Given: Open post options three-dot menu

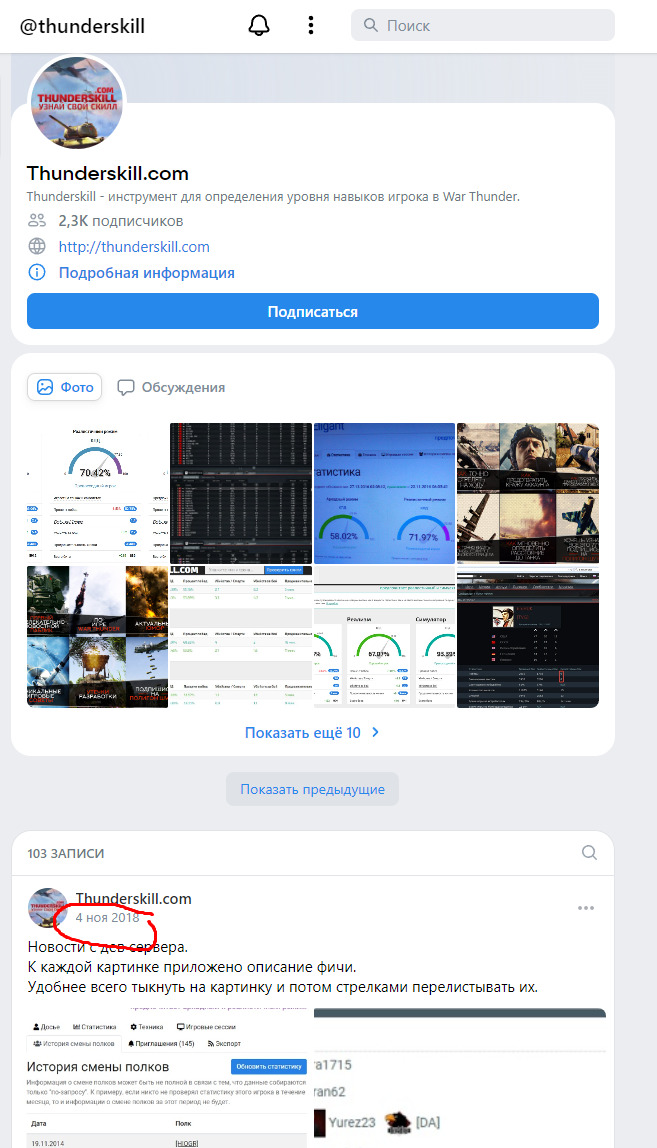Looking at the screenshot, I should pos(586,908).
